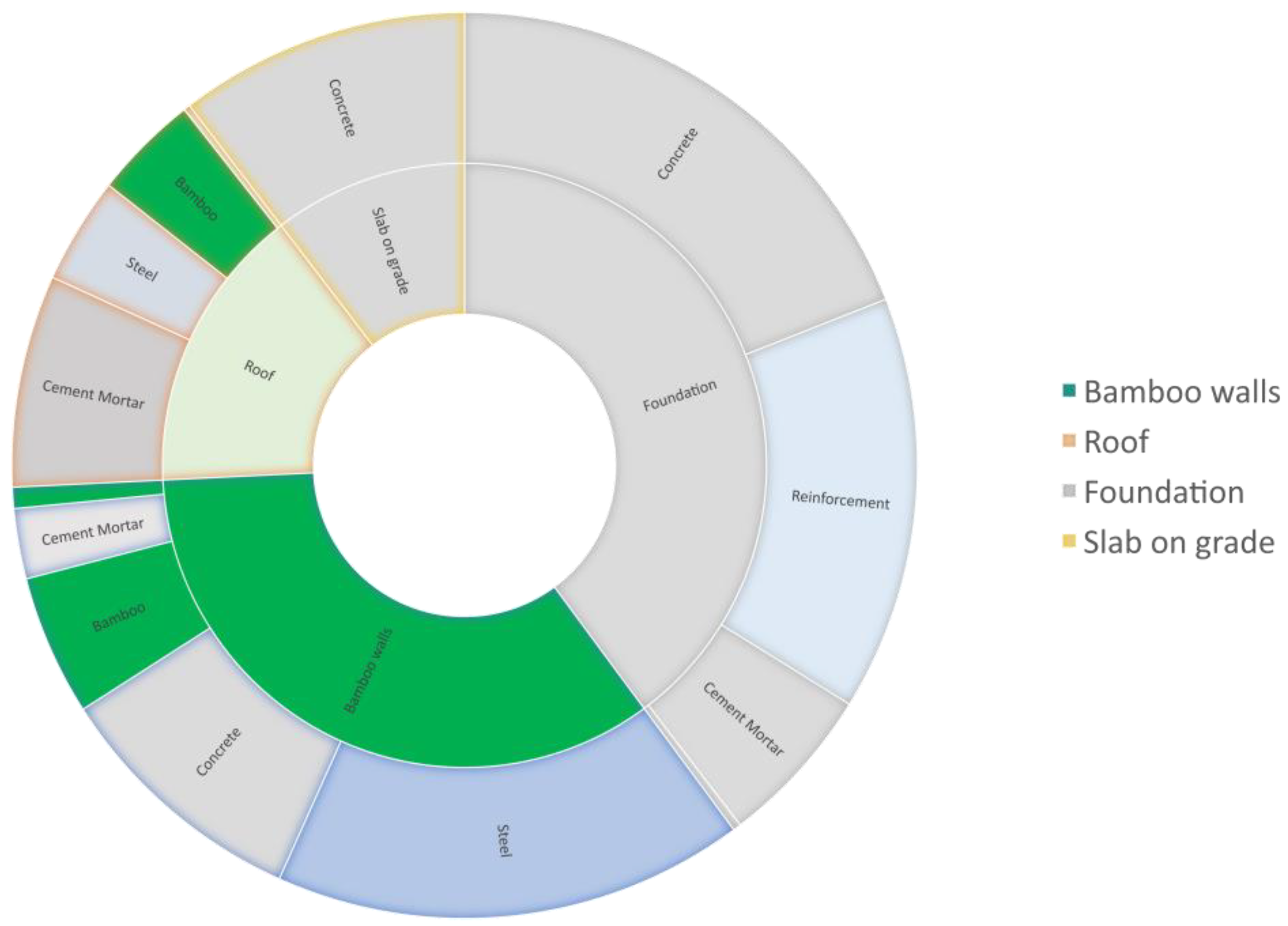1288x926 pixels.
Task: Click the Foundation legend color swatch
Action: 1070,491
